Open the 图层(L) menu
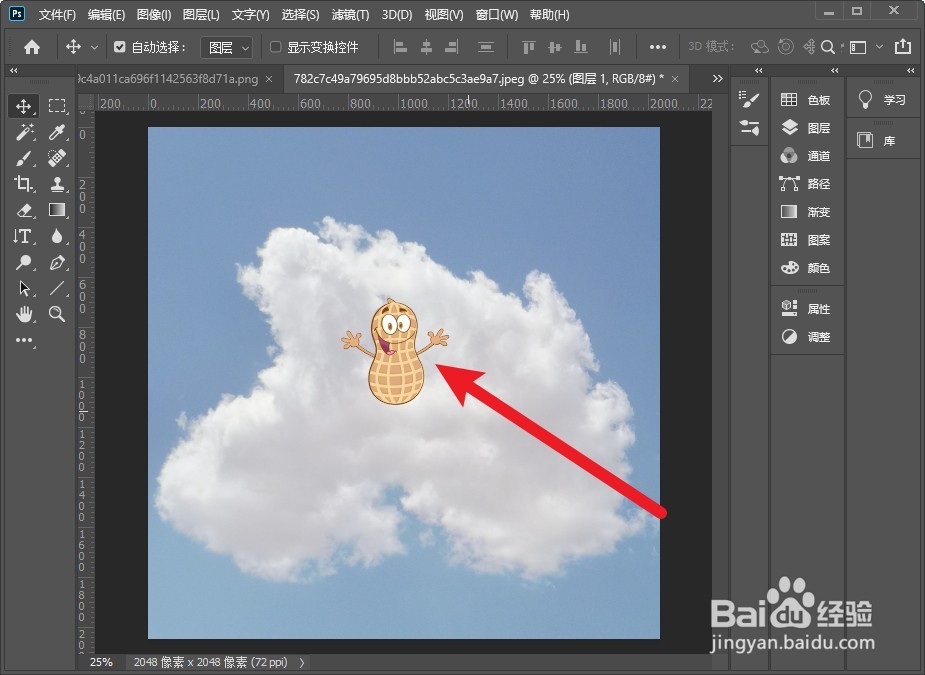The height and width of the screenshot is (675, 925). pos(201,14)
